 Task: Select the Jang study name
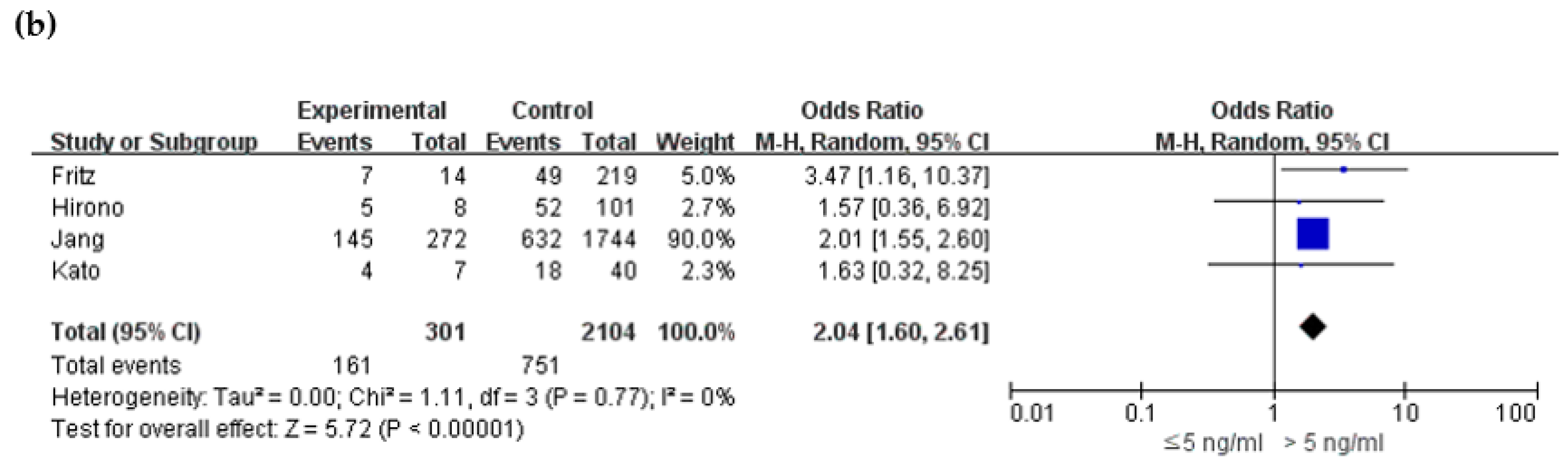coord(77,239)
